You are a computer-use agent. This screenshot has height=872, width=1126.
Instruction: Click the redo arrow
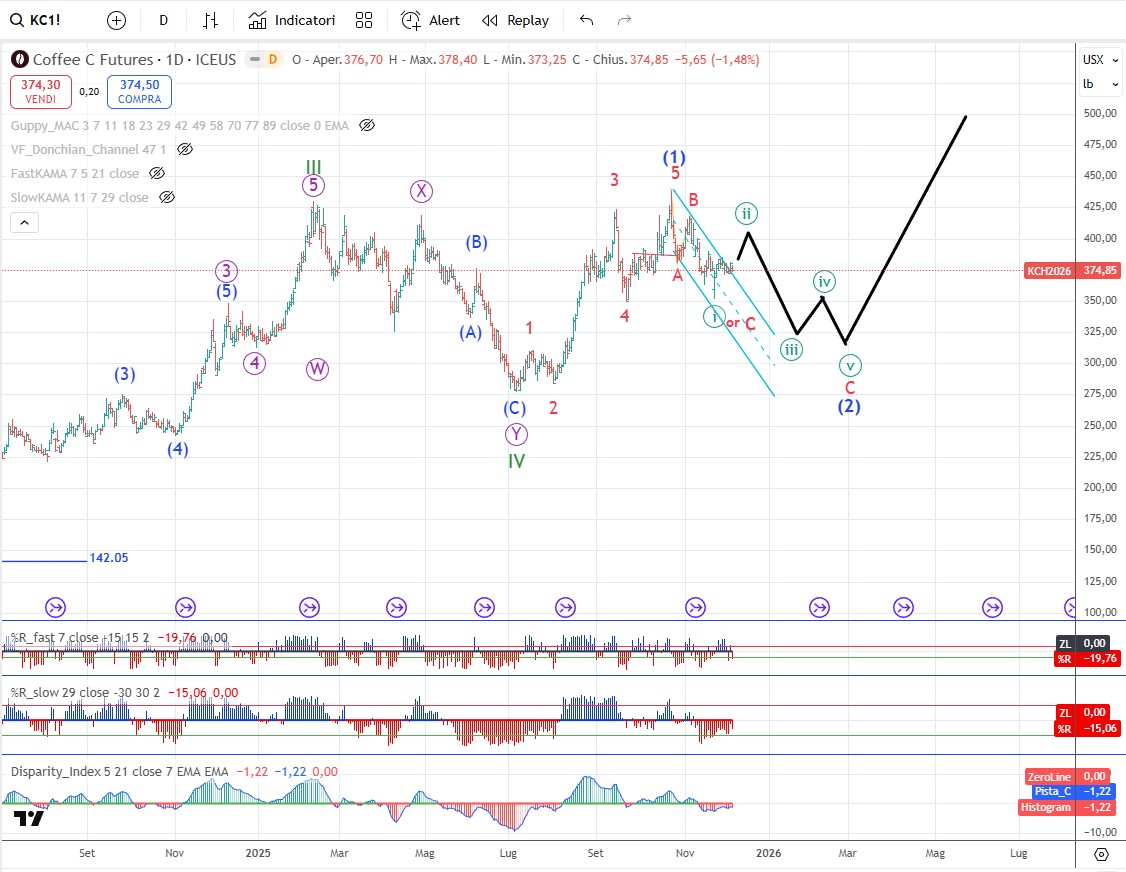pyautogui.click(x=624, y=20)
